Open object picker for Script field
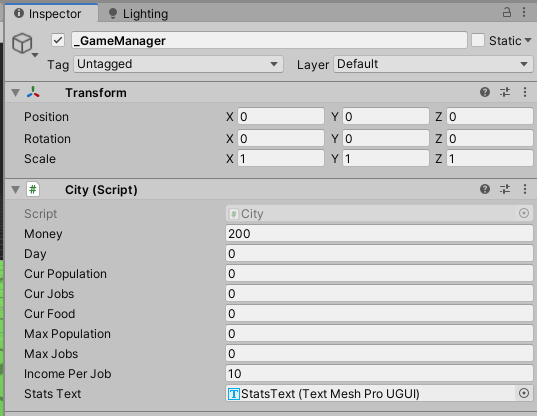 pos(524,213)
